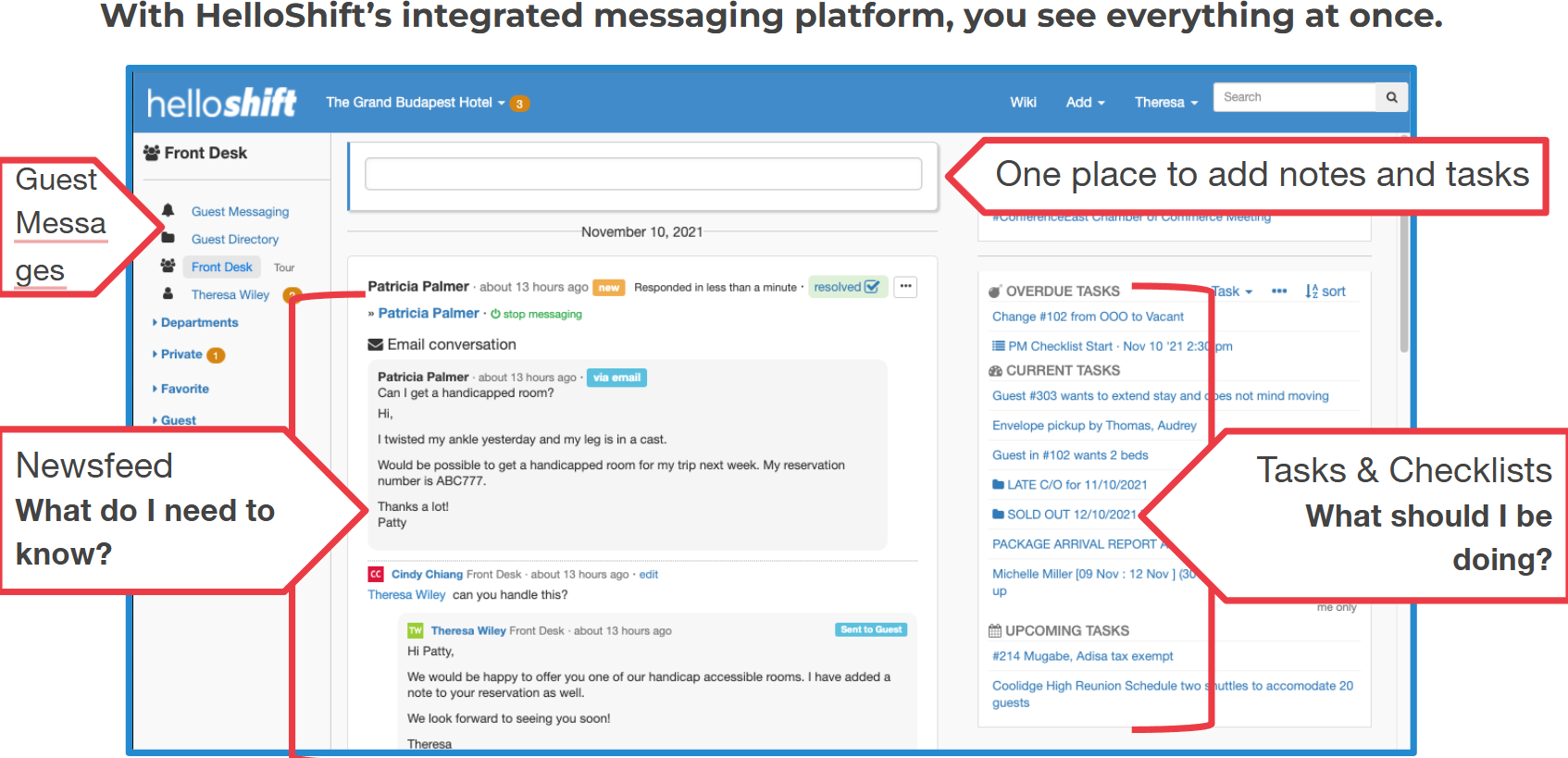Click the orange notification badge showing 3
Viewport: 1568px width, 758px height.
point(520,104)
